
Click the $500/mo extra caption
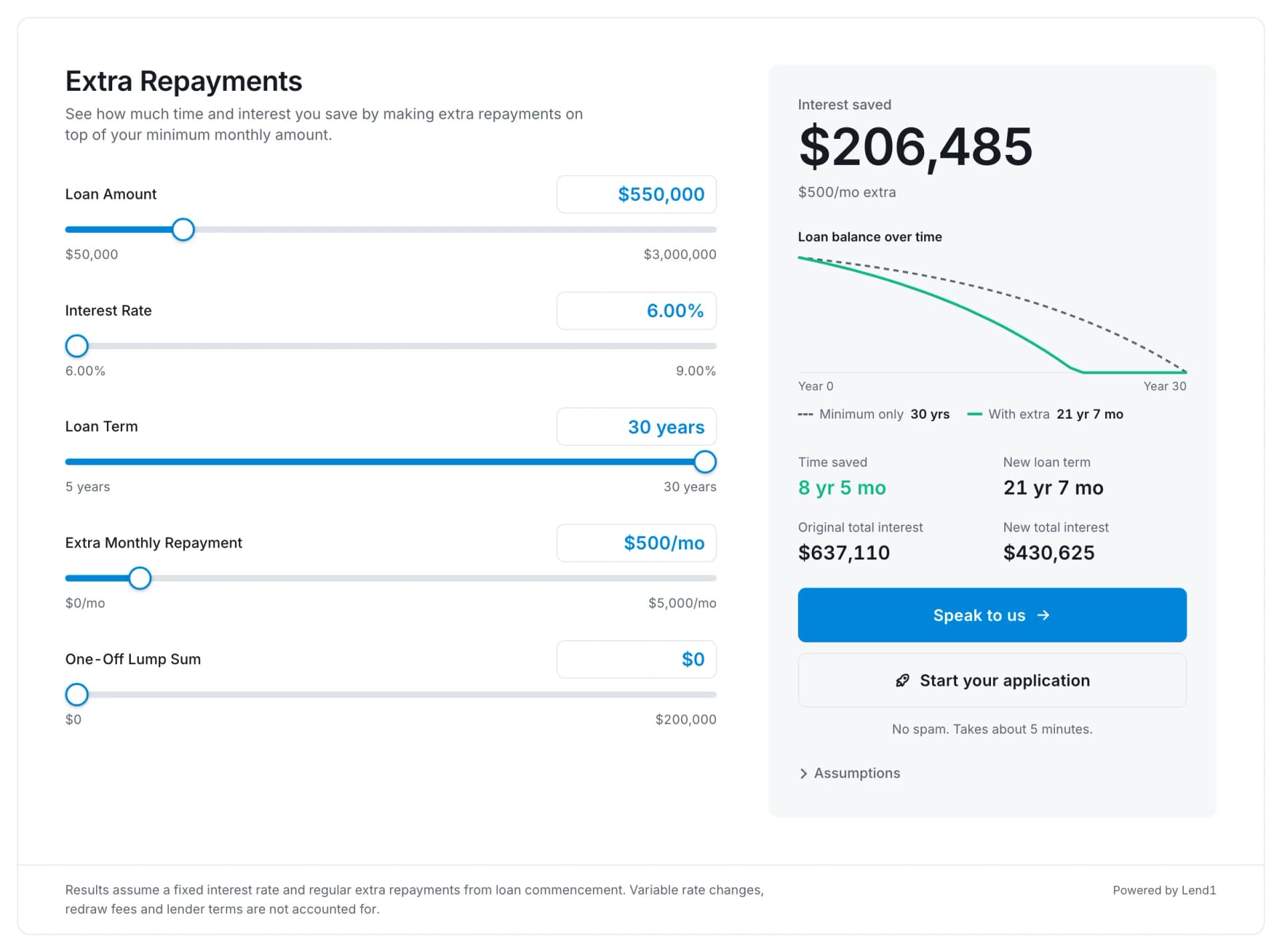(x=847, y=192)
